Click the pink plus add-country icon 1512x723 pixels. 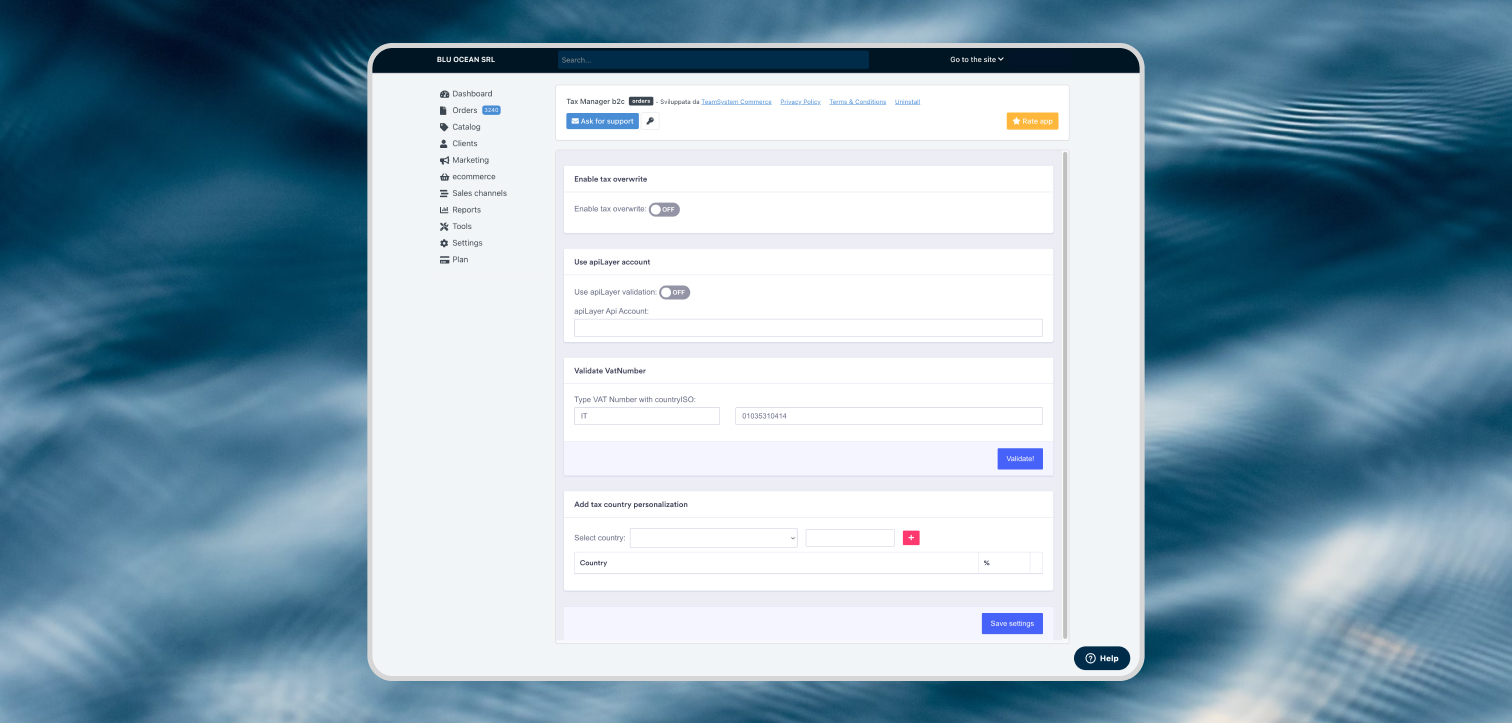pyautogui.click(x=911, y=538)
